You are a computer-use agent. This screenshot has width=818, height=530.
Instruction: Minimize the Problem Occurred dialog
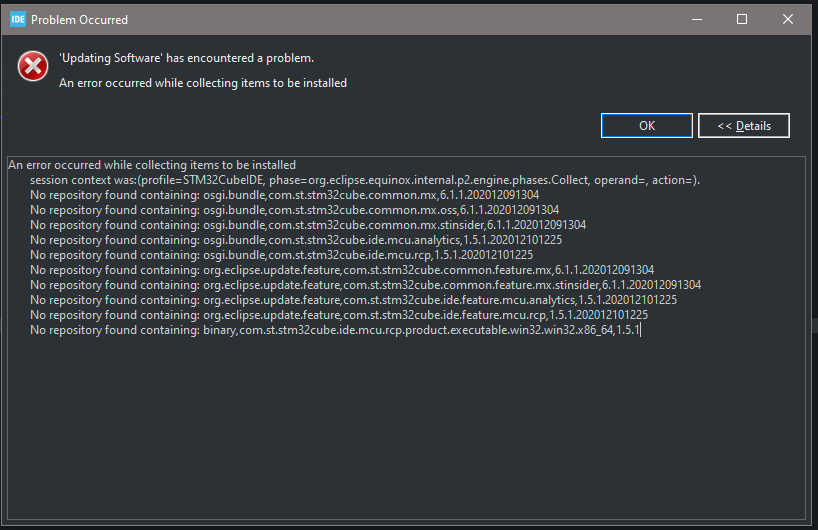(696, 19)
